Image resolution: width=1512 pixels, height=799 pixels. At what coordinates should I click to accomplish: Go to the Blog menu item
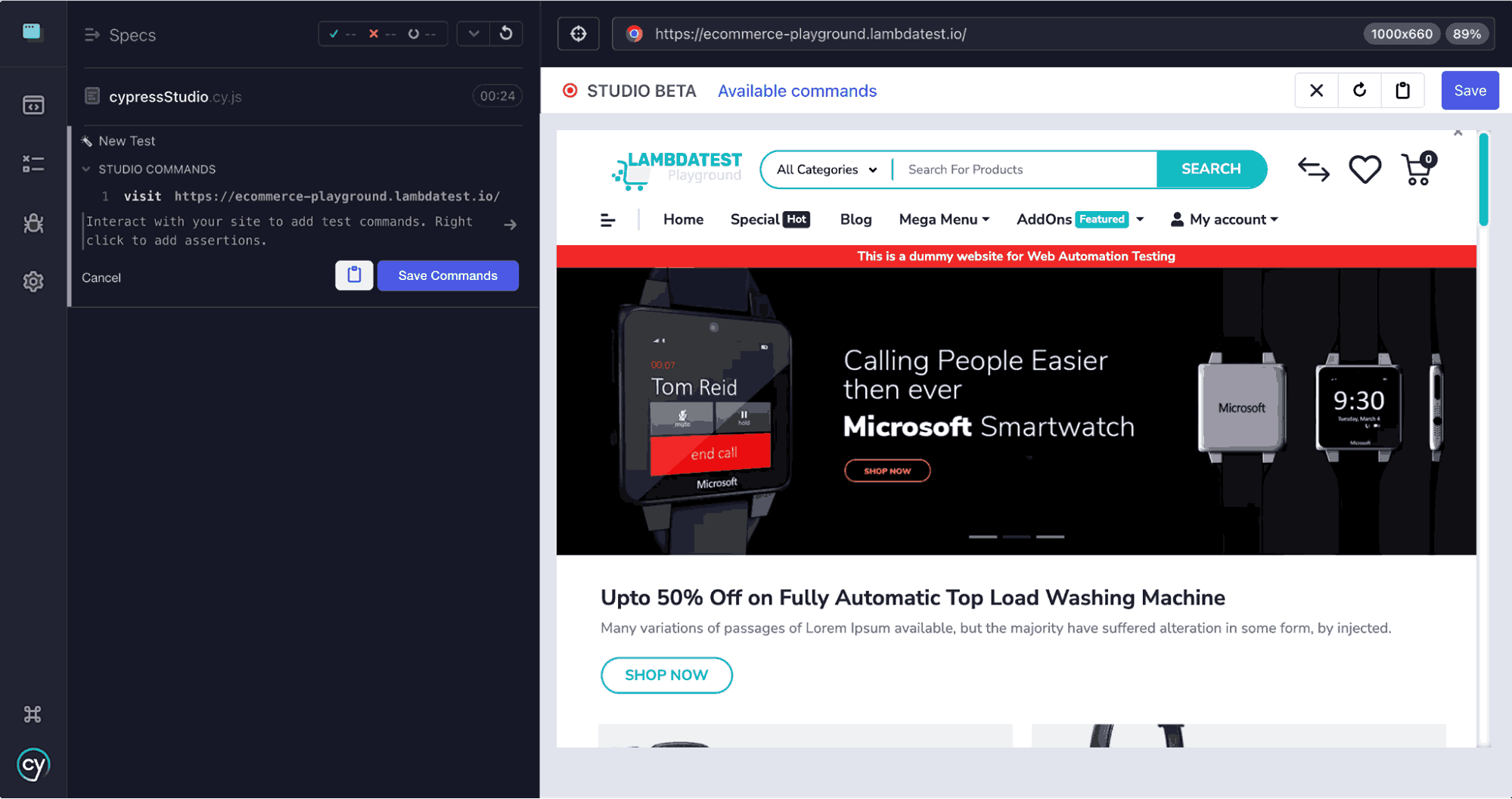pos(855,219)
